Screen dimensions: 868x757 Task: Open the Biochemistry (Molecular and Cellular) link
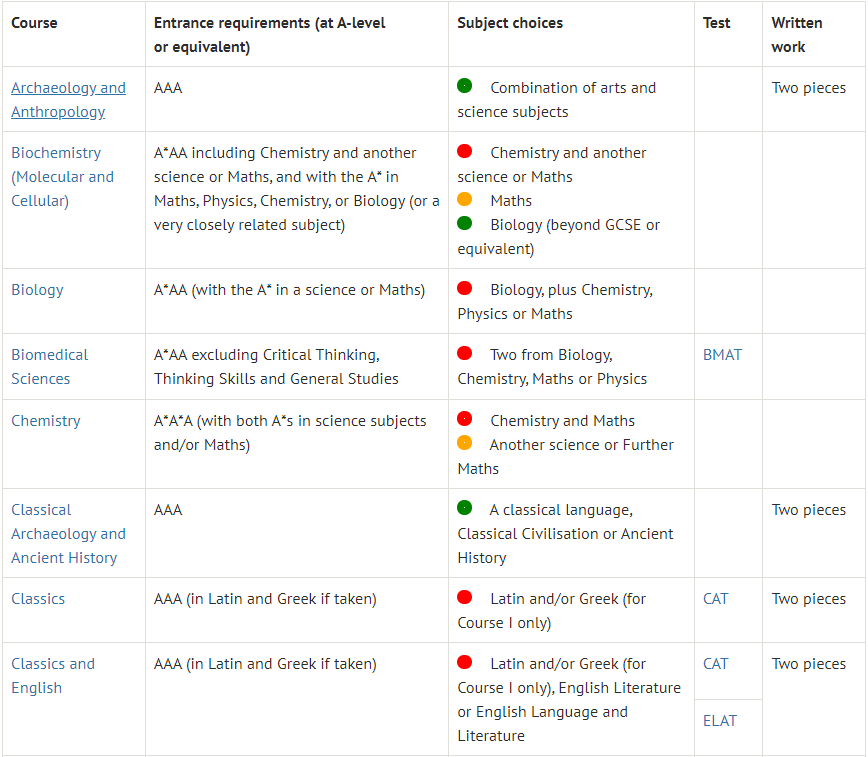[x=63, y=177]
